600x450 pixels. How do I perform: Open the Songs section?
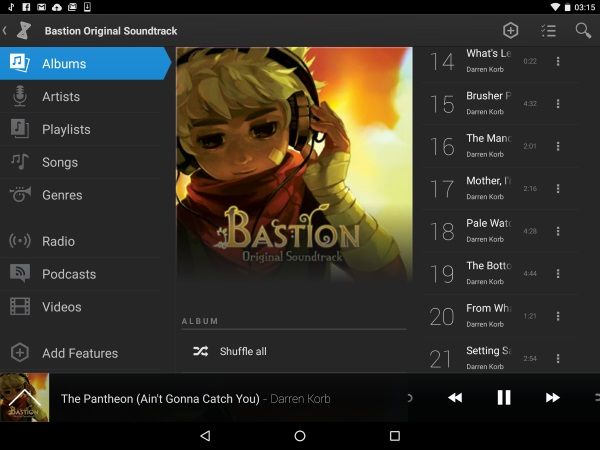click(80, 162)
